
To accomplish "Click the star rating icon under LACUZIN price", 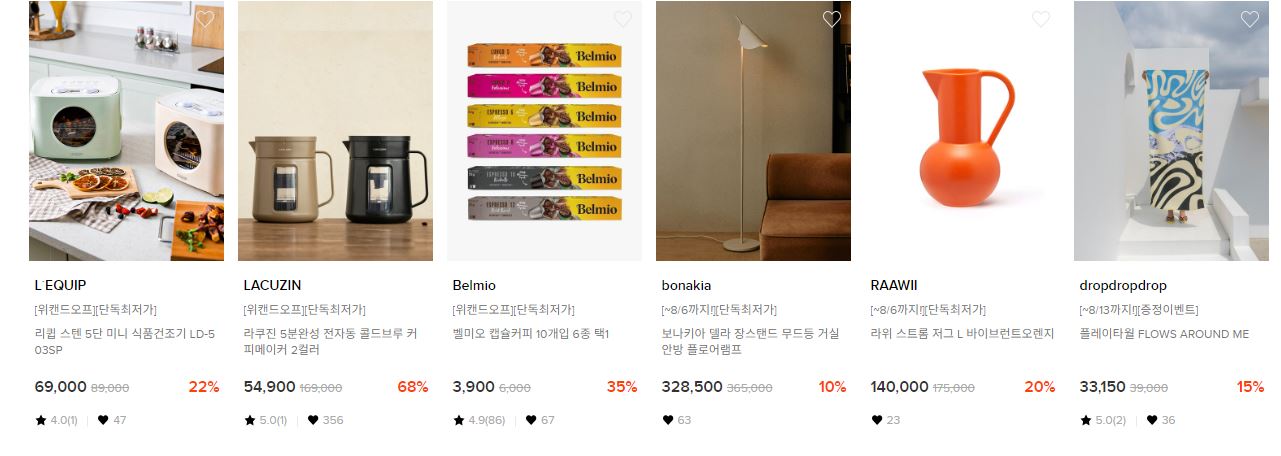I will pyautogui.click(x=249, y=420).
